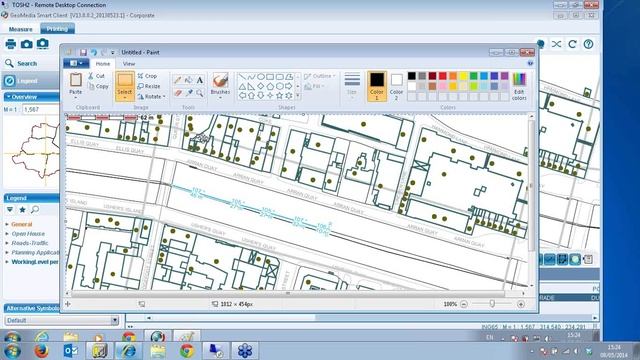This screenshot has width=640, height=360.
Task: Open the Legend section in GeoMedia sidebar
Action: coord(31,81)
